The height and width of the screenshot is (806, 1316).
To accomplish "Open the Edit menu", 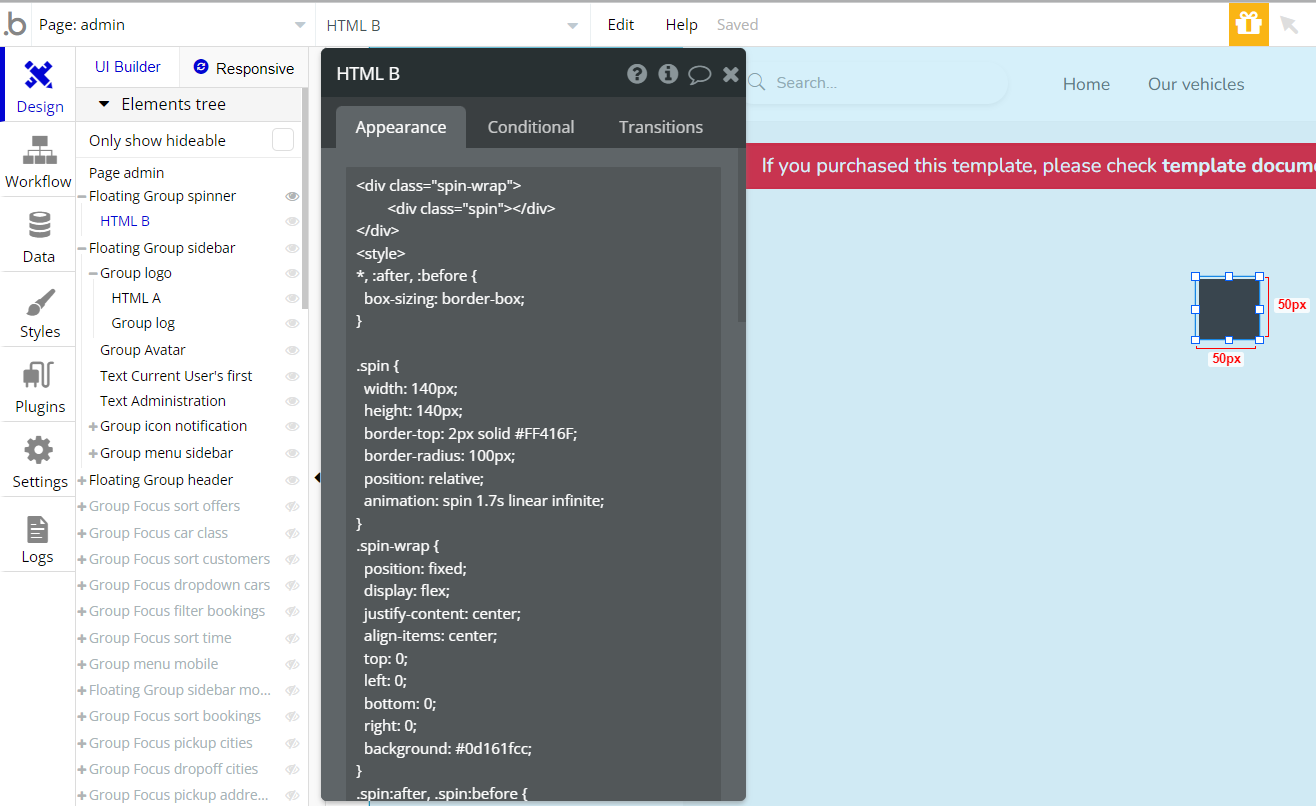I will pyautogui.click(x=620, y=25).
